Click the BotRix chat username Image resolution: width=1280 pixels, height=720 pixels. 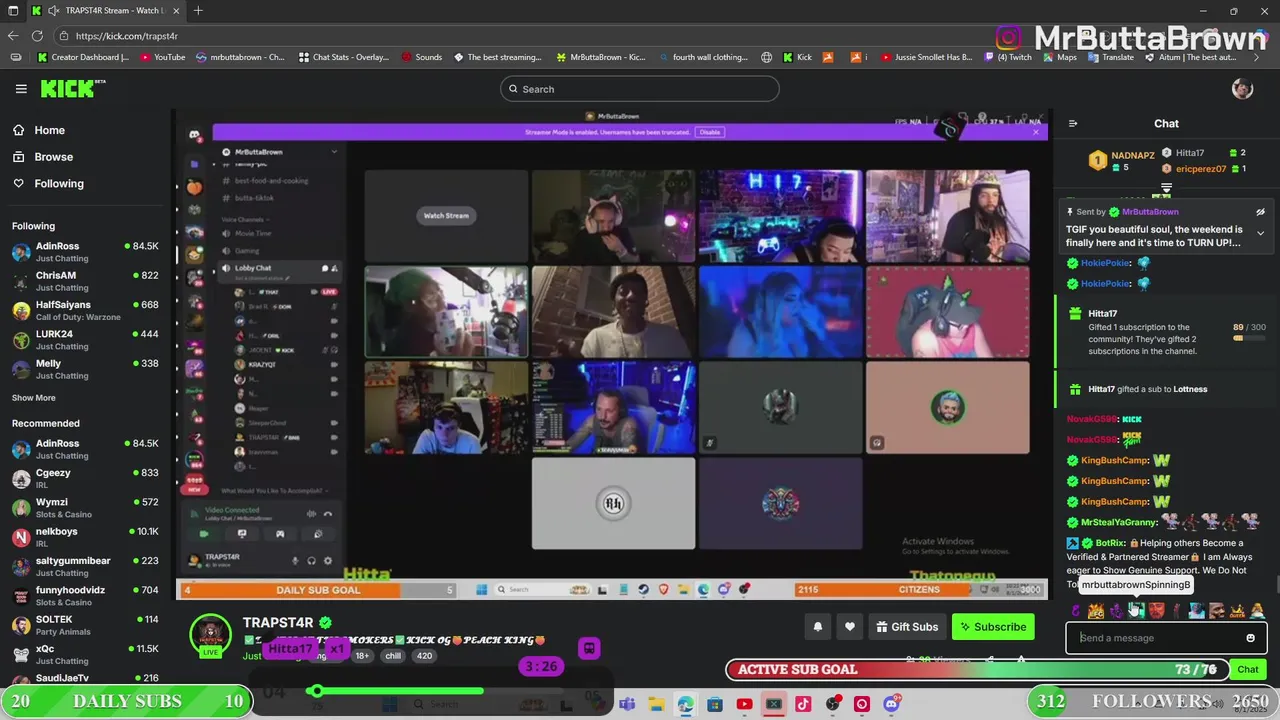[1110, 543]
